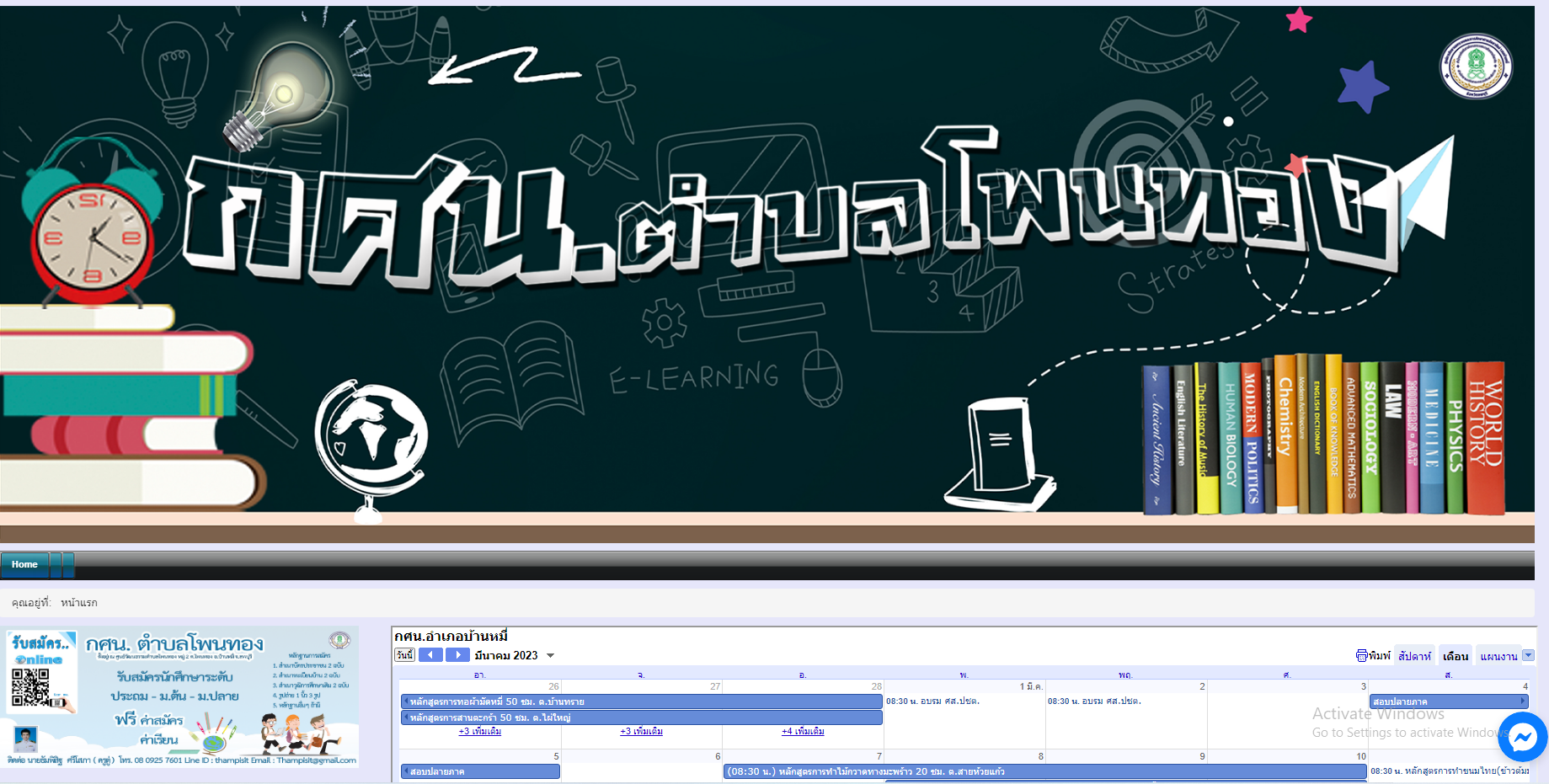Expand the +4 เพิ่มเติม events on day 28
This screenshot has height=784, width=1549.
(x=803, y=731)
